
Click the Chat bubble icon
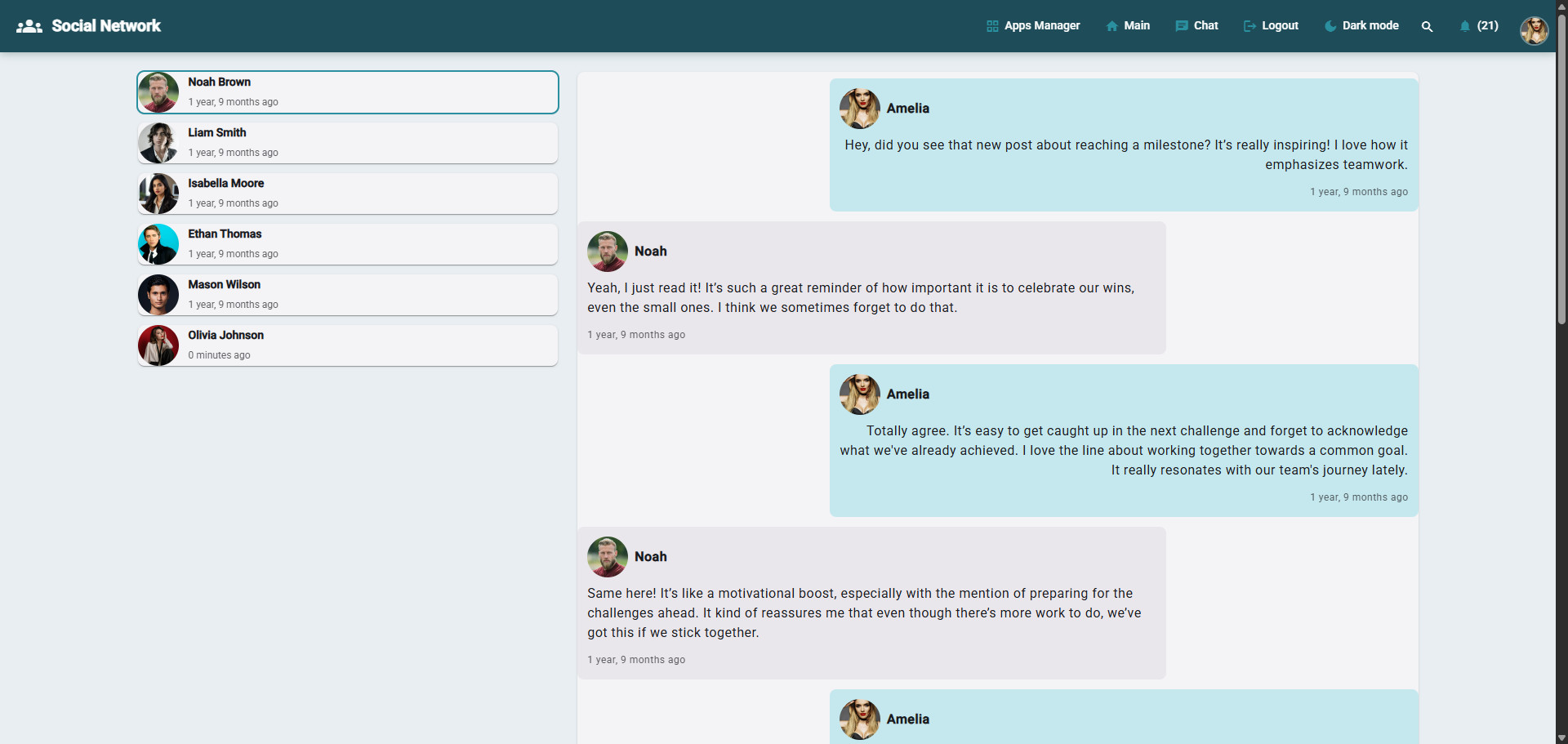click(x=1182, y=26)
